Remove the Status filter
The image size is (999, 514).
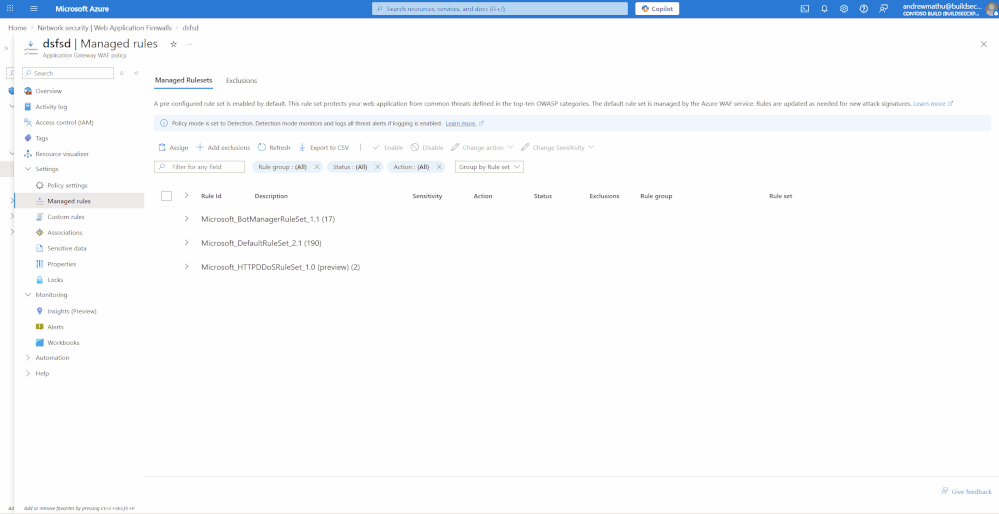pos(377,167)
